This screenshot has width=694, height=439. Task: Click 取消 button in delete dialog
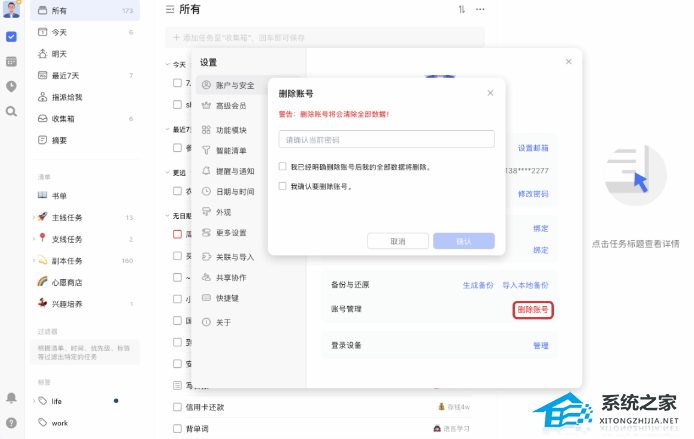point(397,241)
